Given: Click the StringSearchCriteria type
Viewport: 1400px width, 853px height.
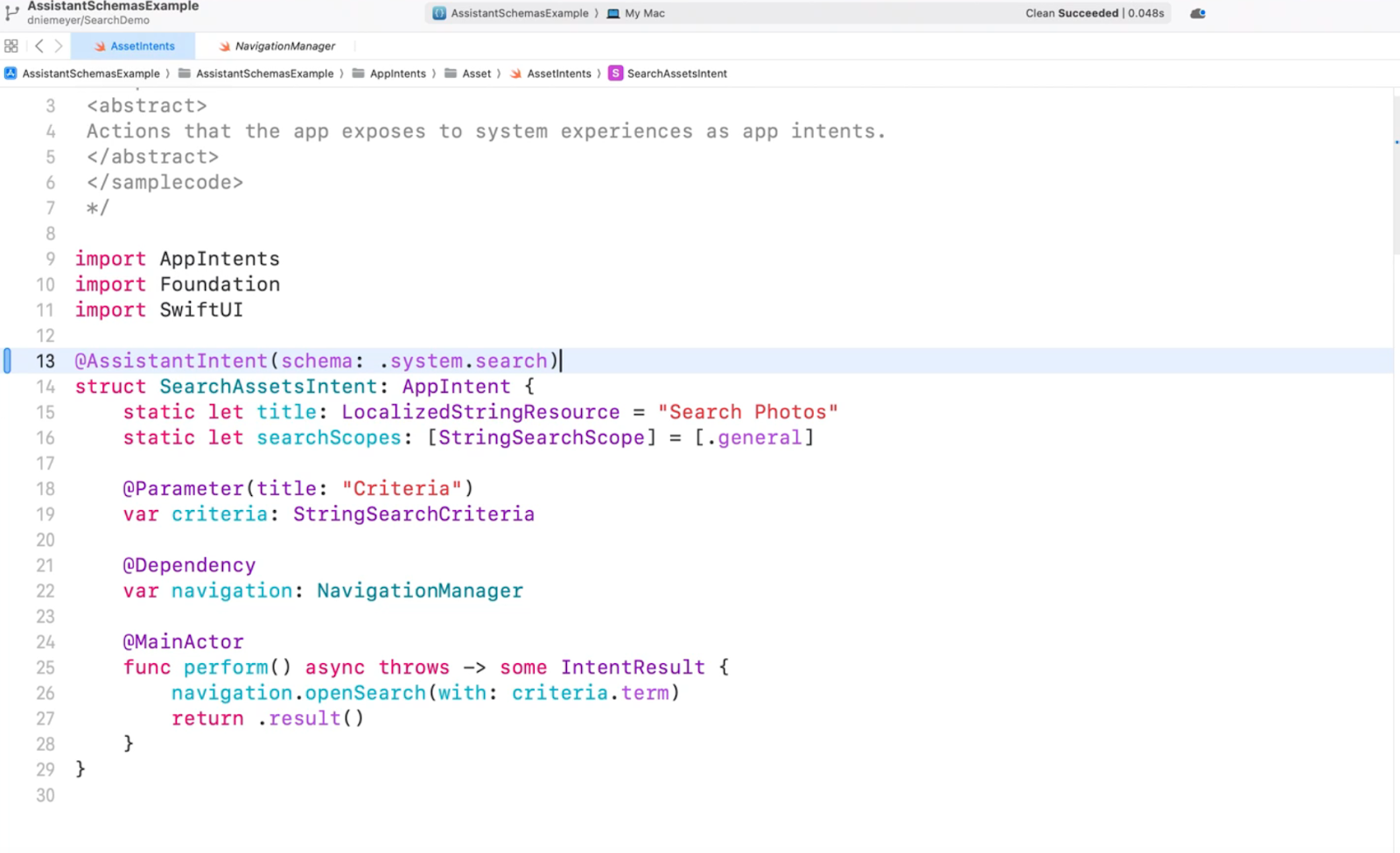Looking at the screenshot, I should [x=414, y=514].
